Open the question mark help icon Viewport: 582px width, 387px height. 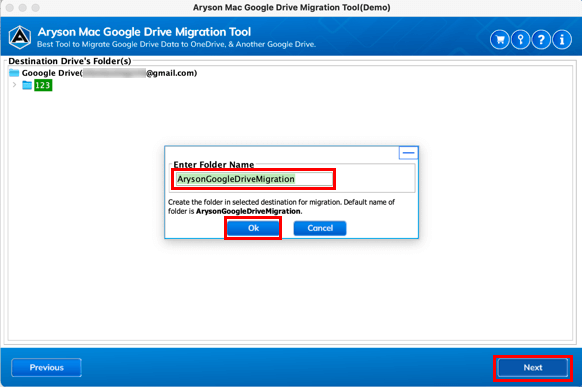[x=541, y=39]
